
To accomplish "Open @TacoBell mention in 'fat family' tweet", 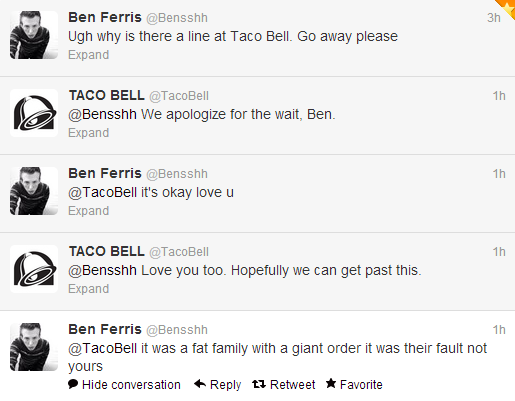I will [x=102, y=348].
